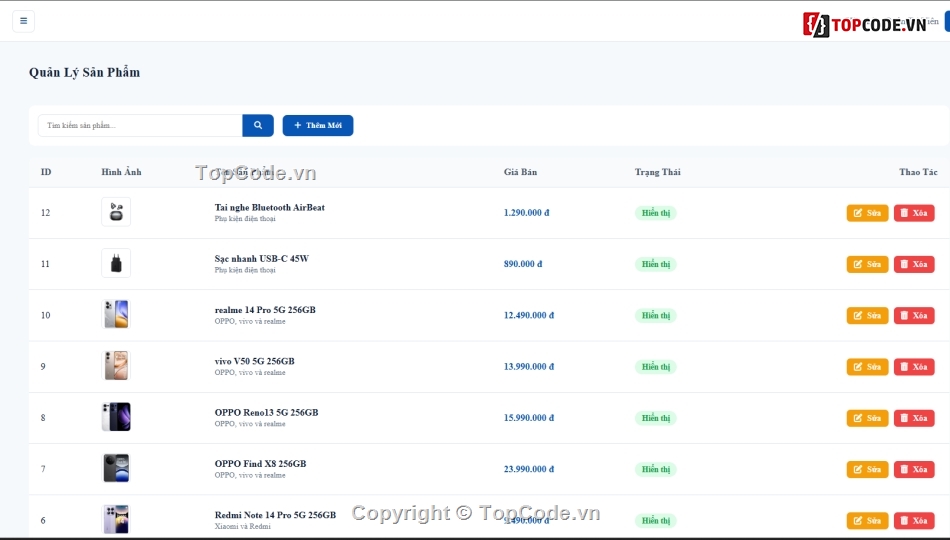The width and height of the screenshot is (950, 540).
Task: Click the ID column header
Action: pos(46,172)
